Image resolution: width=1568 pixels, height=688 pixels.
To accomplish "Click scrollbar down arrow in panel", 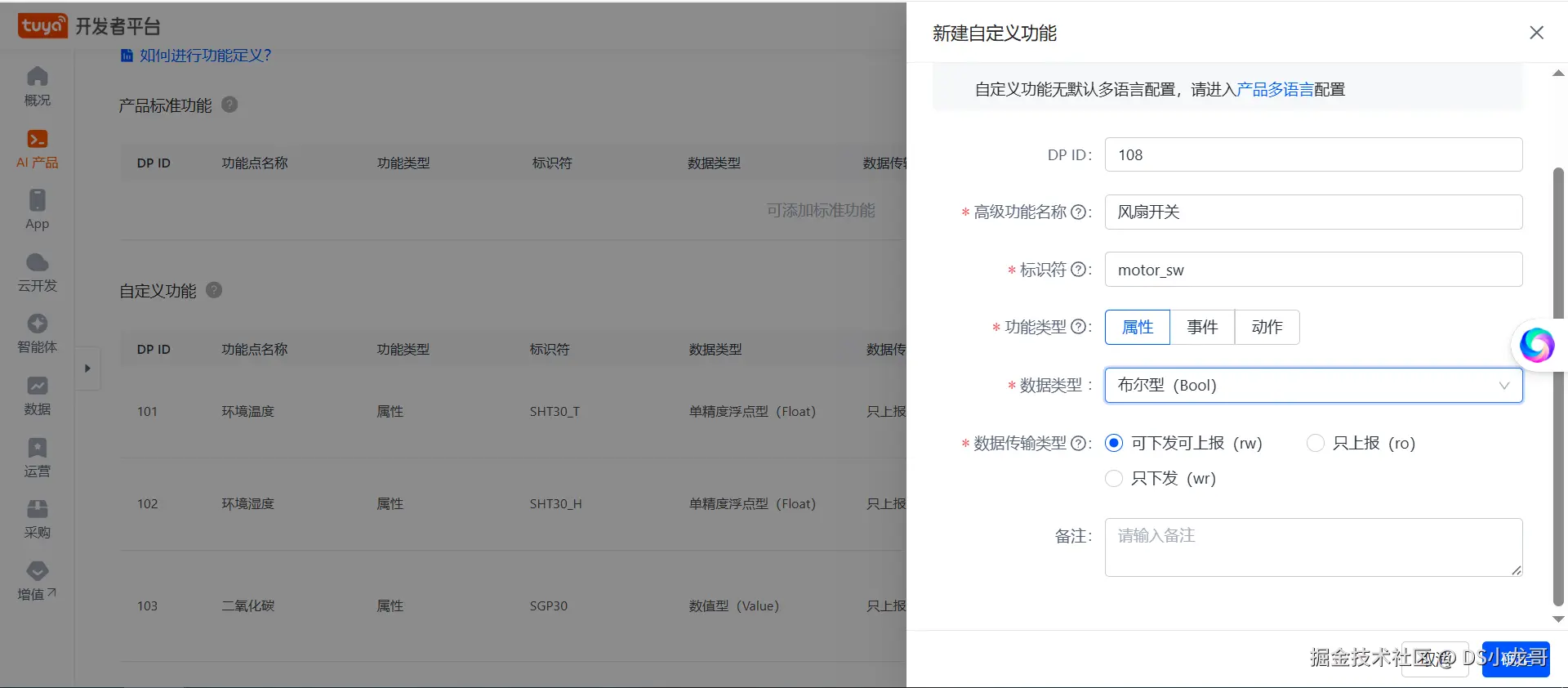I will 1558,619.
